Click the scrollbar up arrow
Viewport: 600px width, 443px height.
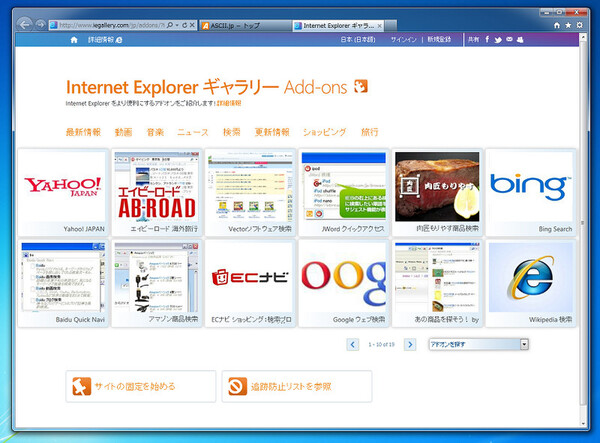click(x=583, y=37)
